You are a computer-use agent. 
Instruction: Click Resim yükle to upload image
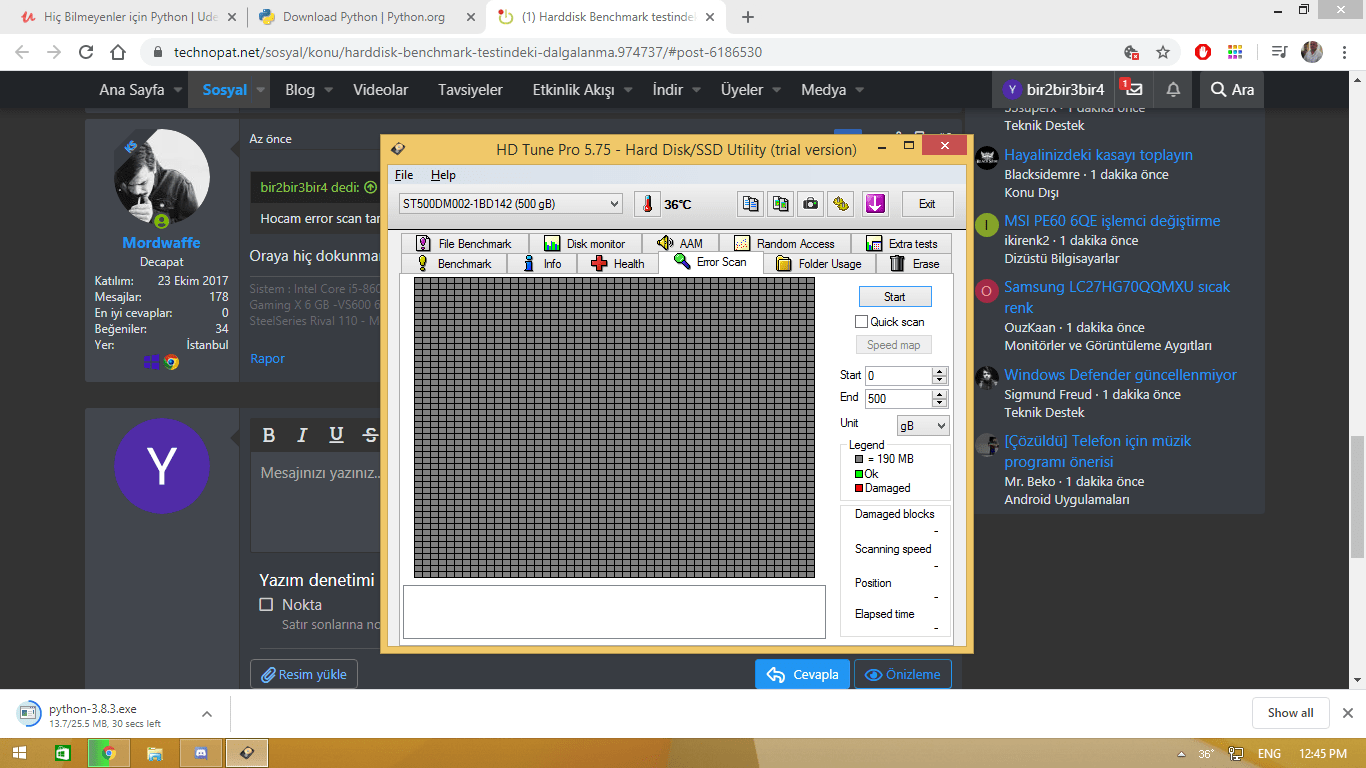tap(304, 675)
